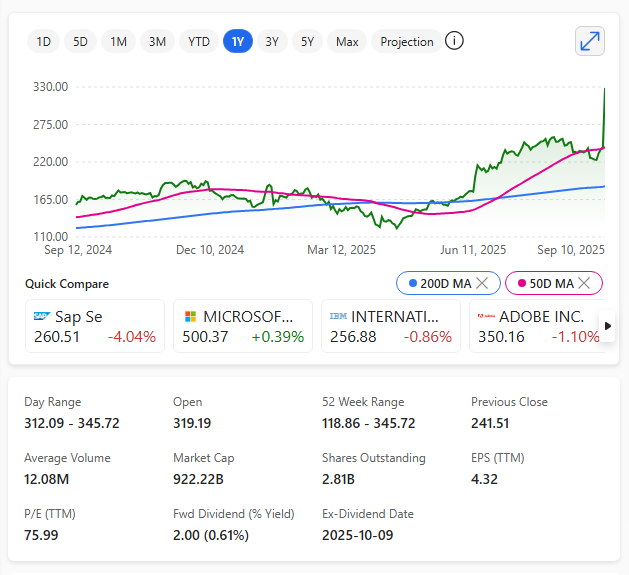Click the Adobe logo icon
This screenshot has width=629, height=575.
pyautogui.click(x=486, y=316)
